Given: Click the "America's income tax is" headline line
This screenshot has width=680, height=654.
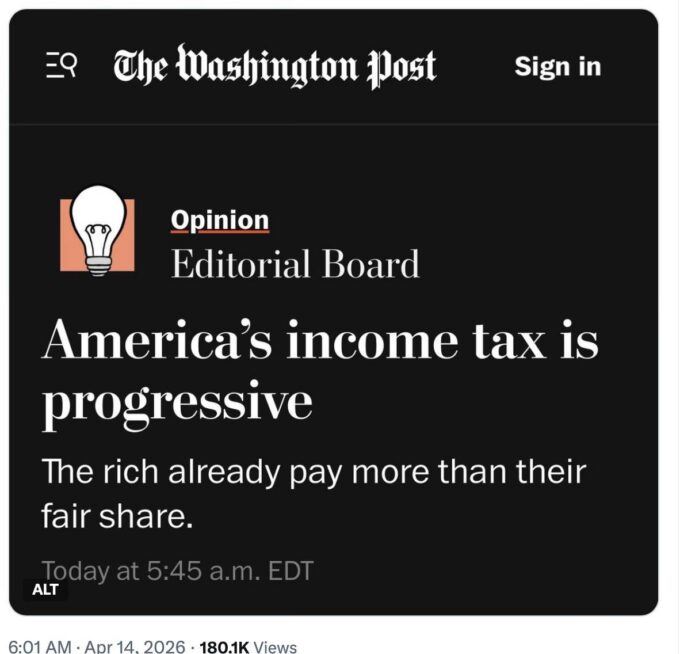Looking at the screenshot, I should pos(320,341).
